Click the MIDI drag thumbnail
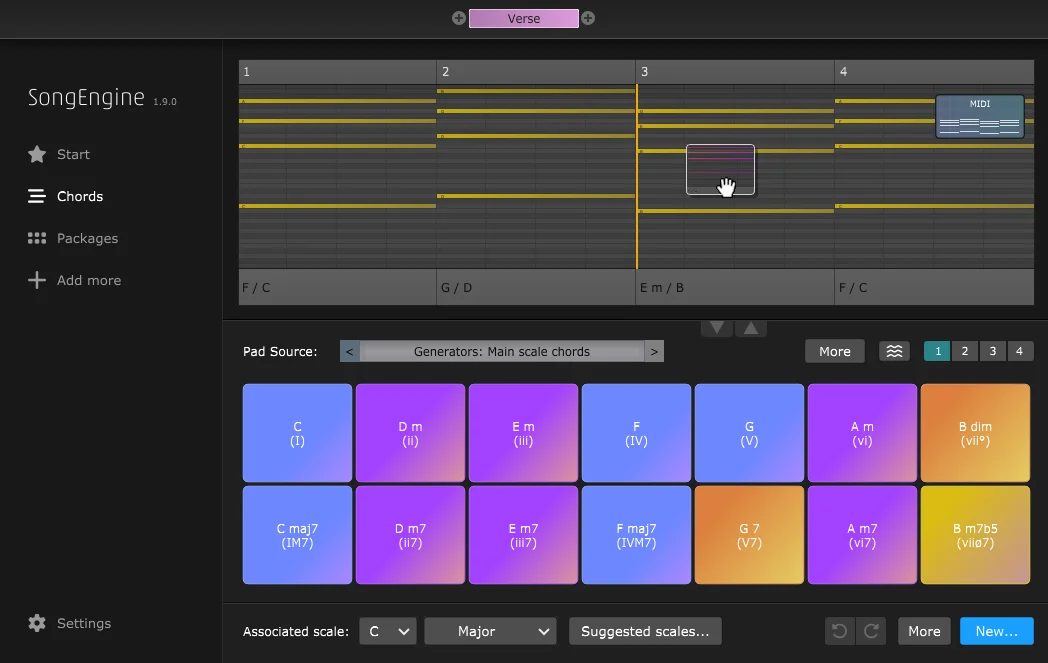 [980, 116]
